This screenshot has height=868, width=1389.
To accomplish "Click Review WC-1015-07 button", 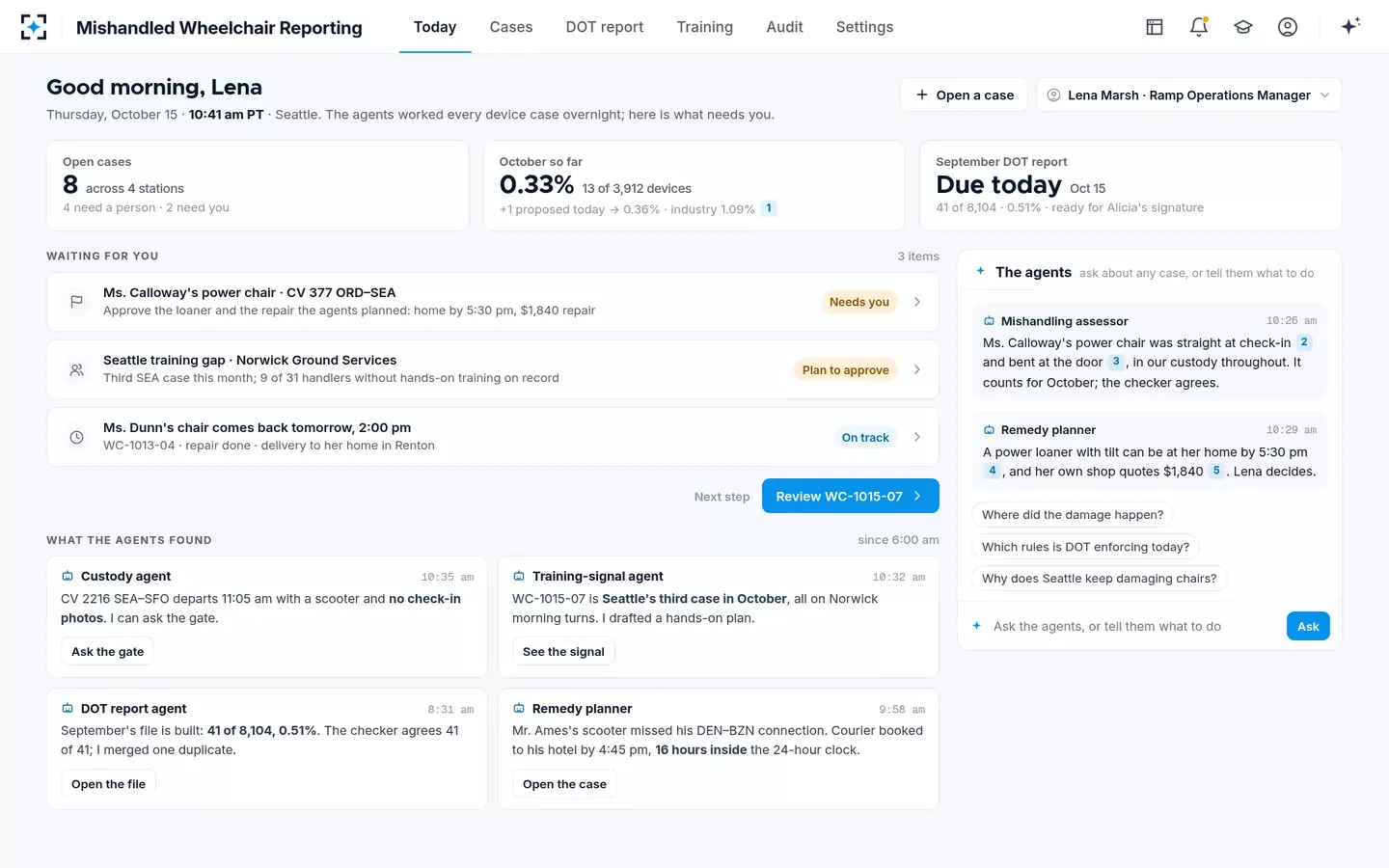I will coord(851,496).
